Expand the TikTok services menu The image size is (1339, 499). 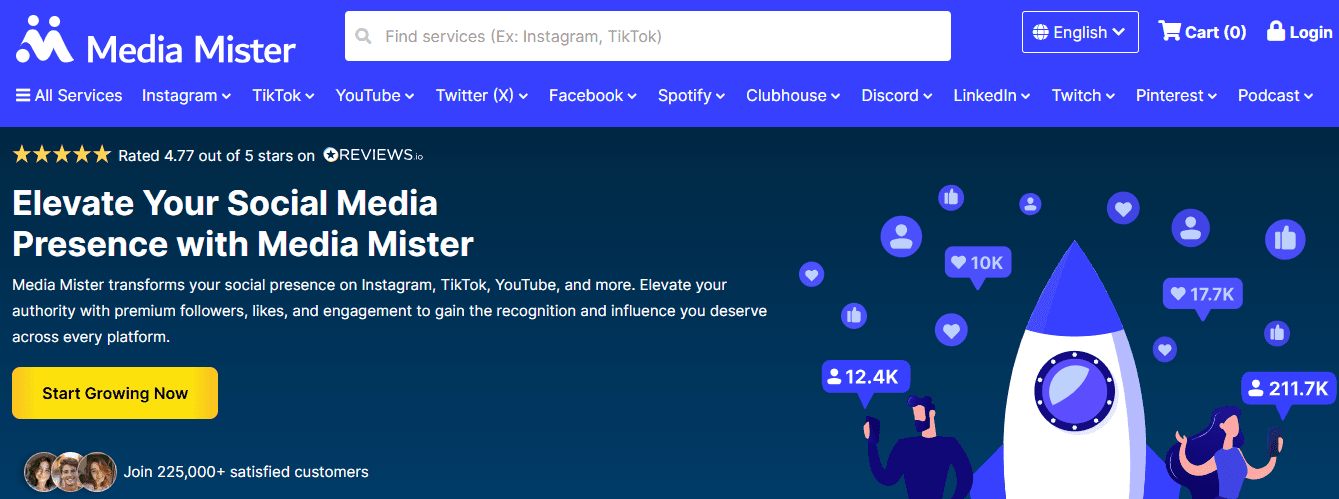[284, 96]
